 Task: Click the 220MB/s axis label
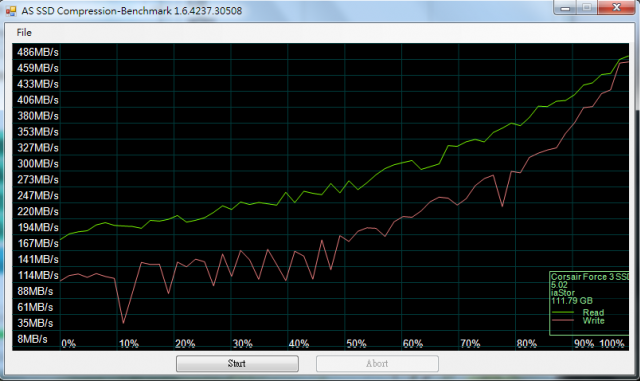(38, 212)
